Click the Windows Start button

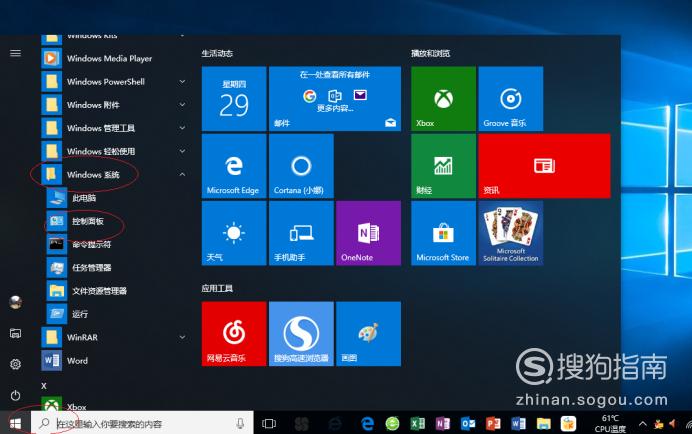click(x=15, y=424)
